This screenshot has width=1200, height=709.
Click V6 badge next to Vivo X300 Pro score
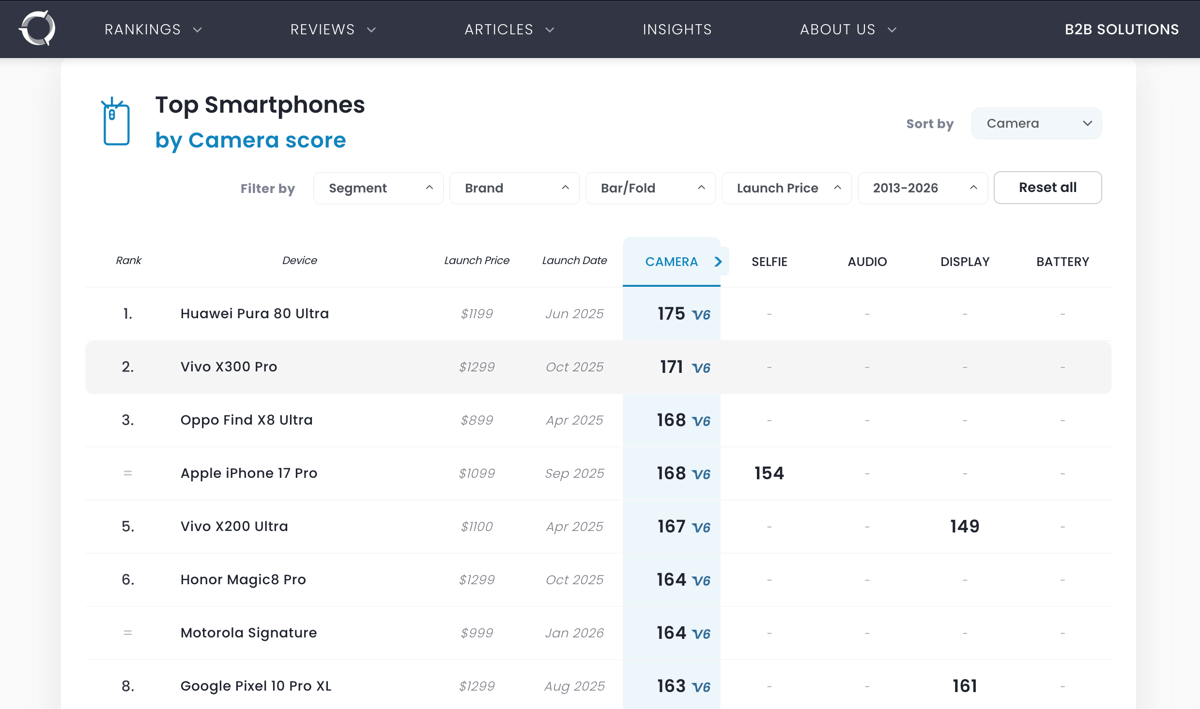pos(701,368)
